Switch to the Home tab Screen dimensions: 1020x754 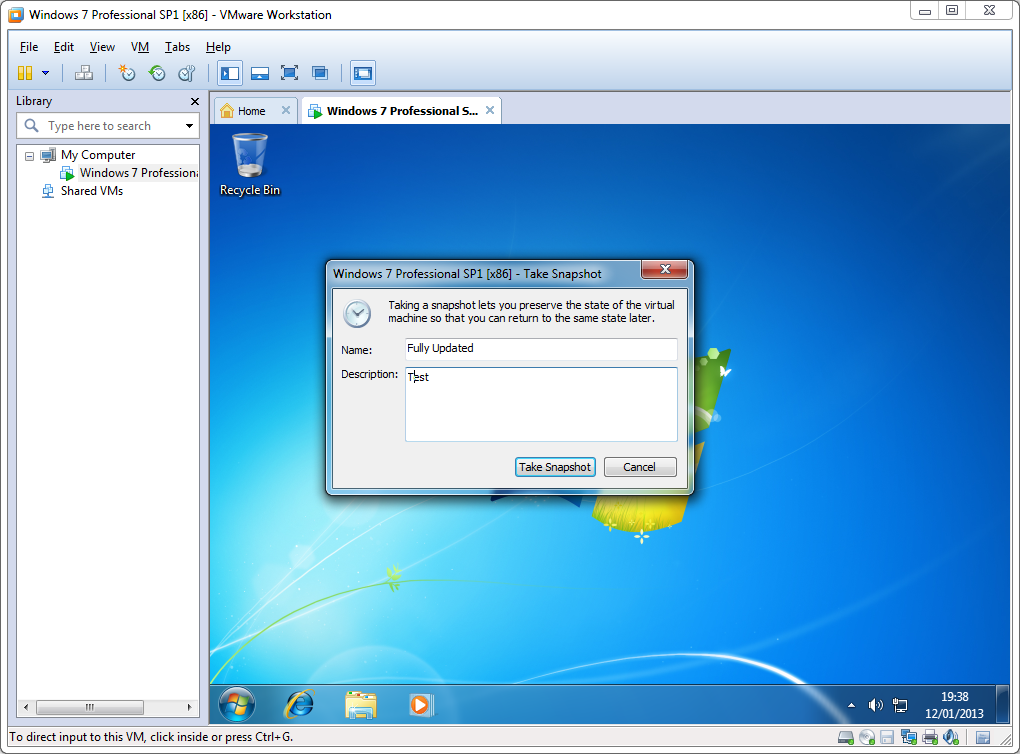point(250,111)
